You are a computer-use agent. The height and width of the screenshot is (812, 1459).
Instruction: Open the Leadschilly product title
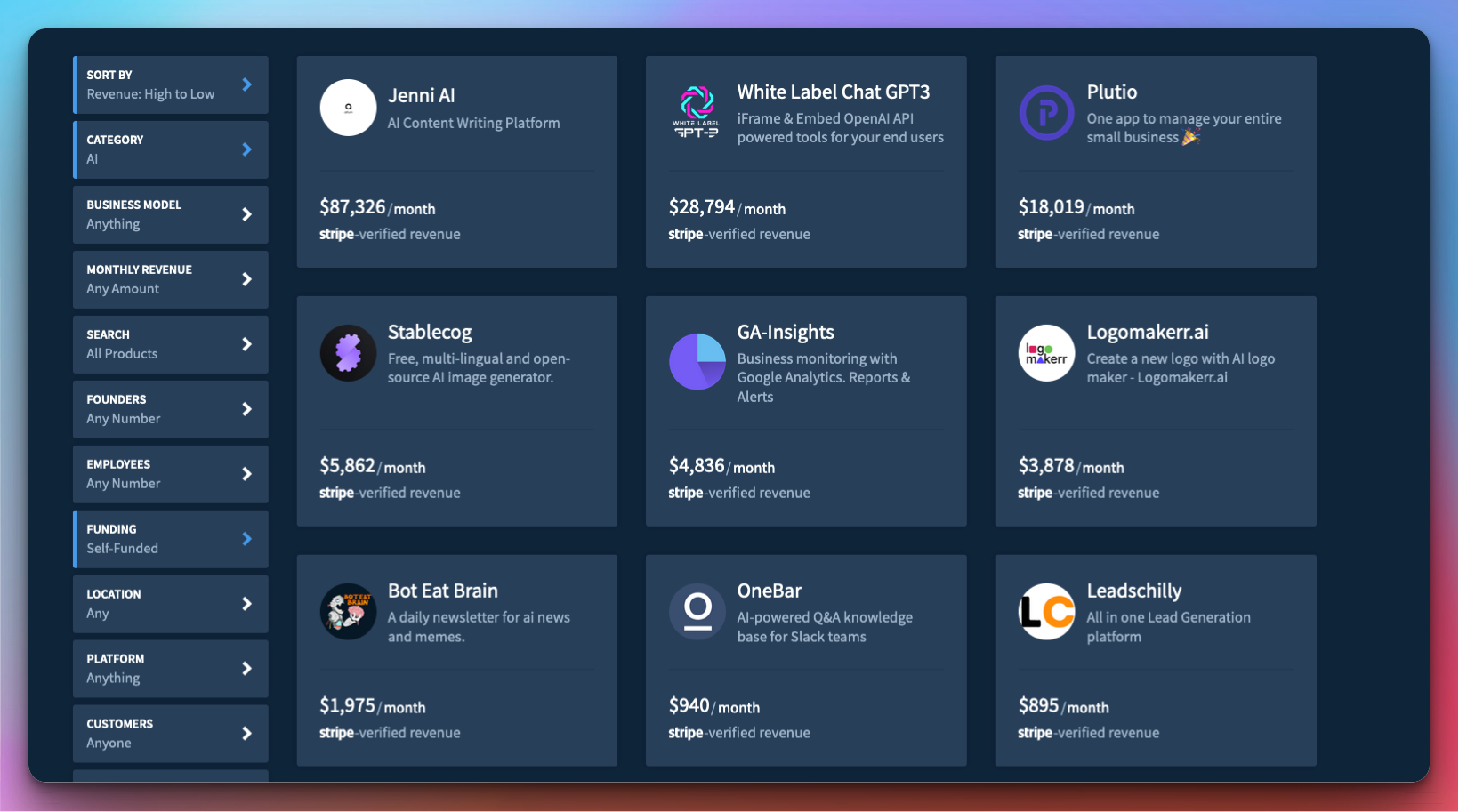[x=1134, y=591]
